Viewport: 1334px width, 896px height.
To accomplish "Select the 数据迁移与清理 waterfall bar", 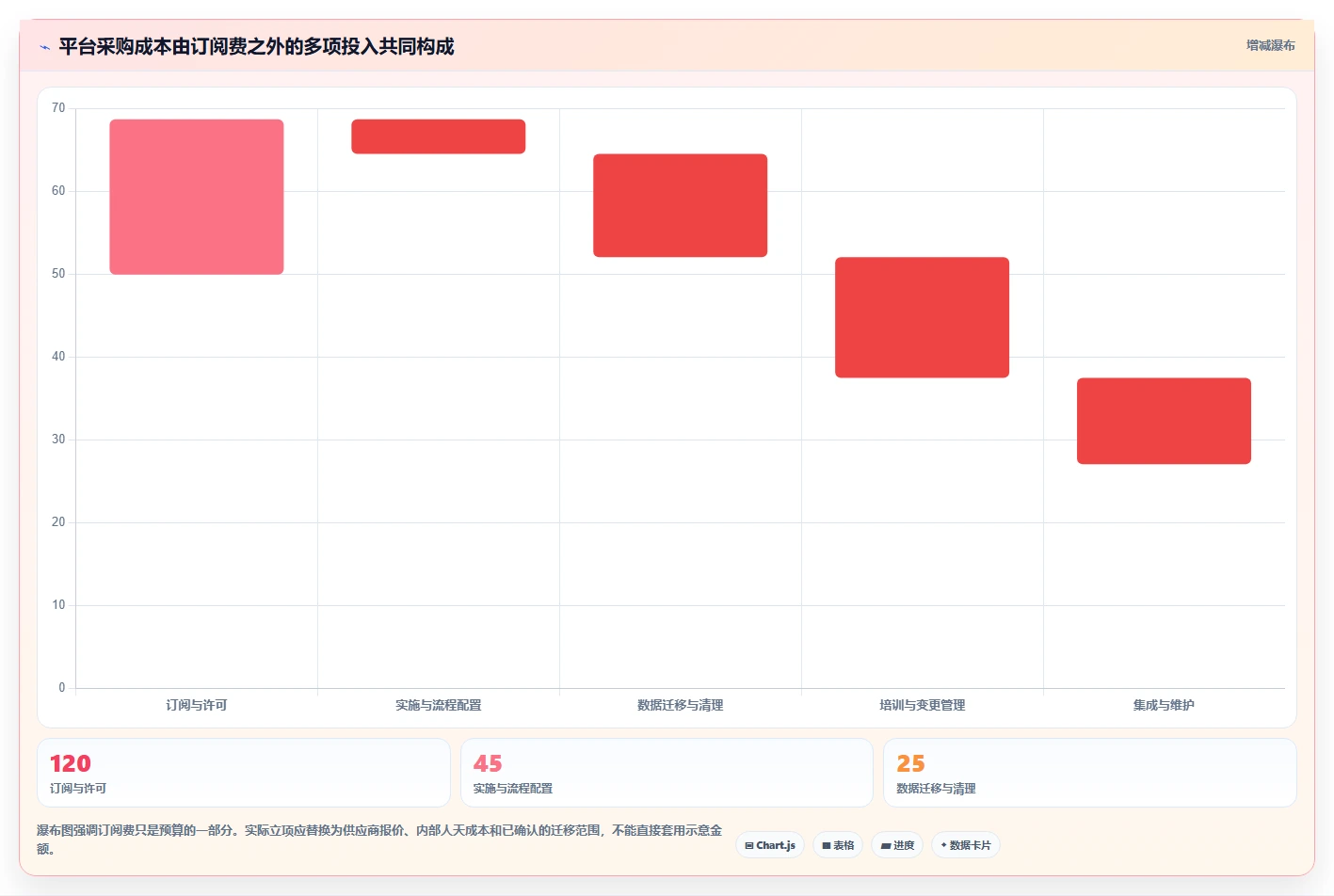I will click(681, 205).
